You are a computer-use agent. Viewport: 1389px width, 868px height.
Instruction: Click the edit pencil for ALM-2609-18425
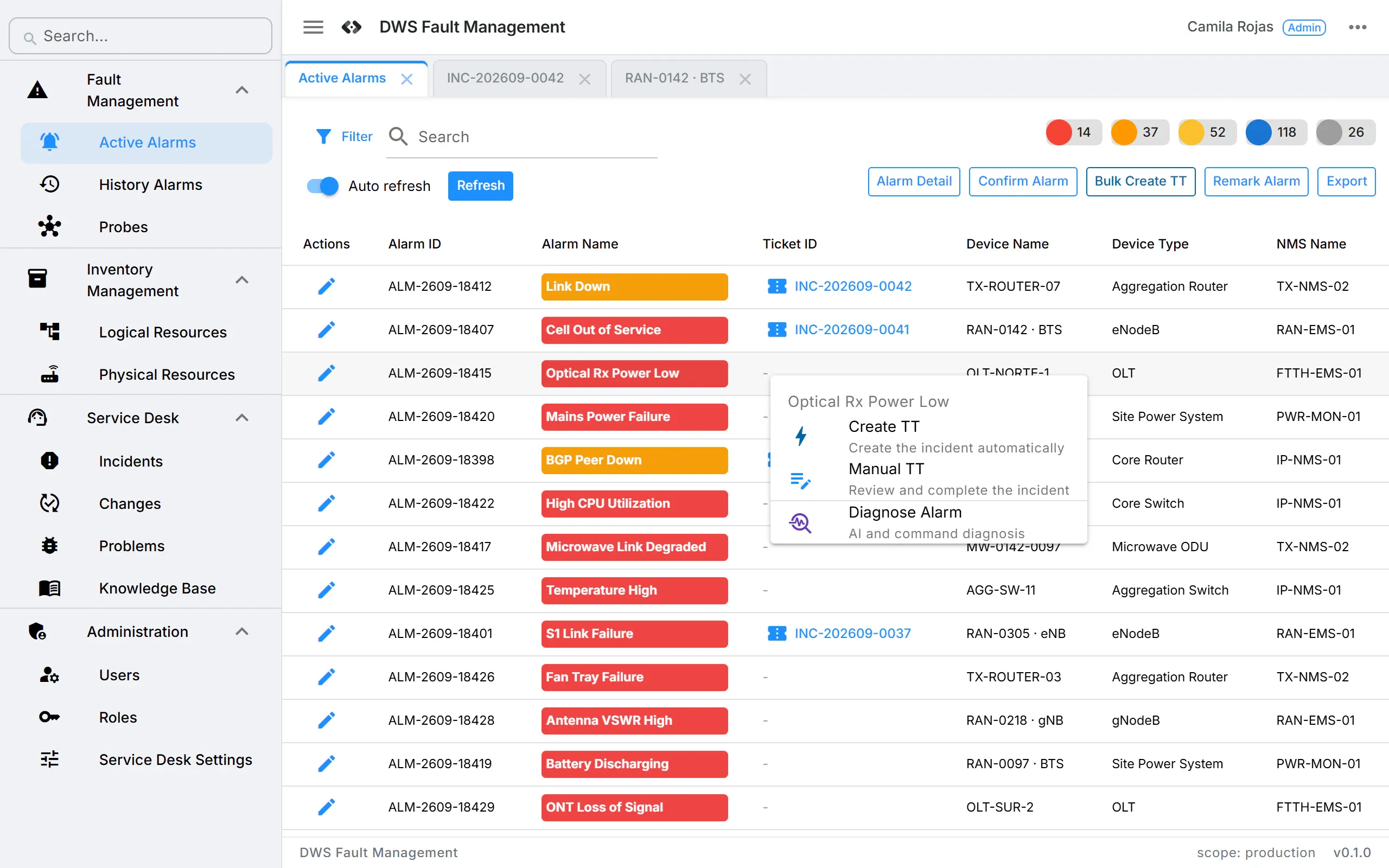(x=326, y=590)
